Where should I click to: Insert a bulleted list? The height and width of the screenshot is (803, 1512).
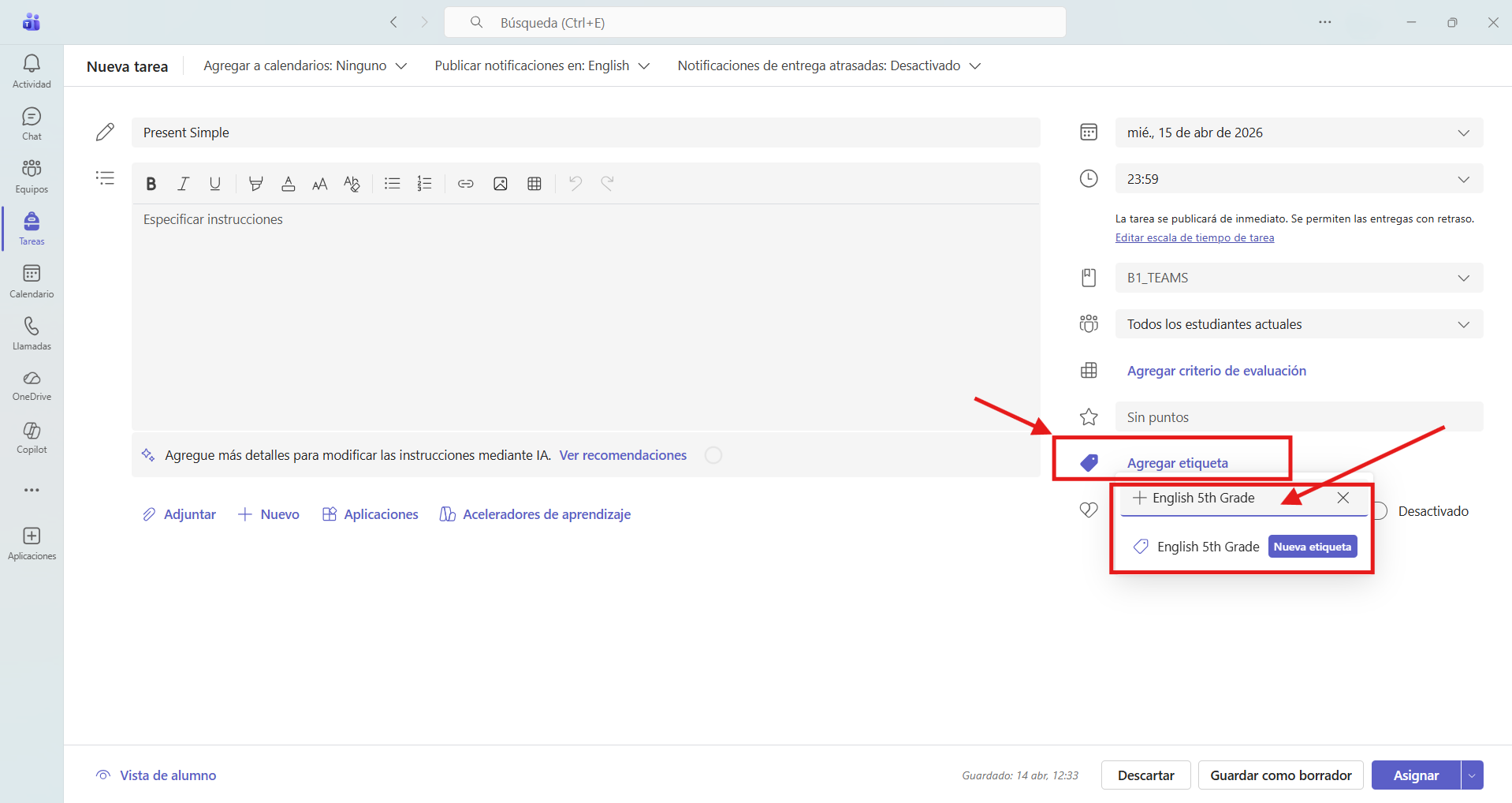click(392, 184)
